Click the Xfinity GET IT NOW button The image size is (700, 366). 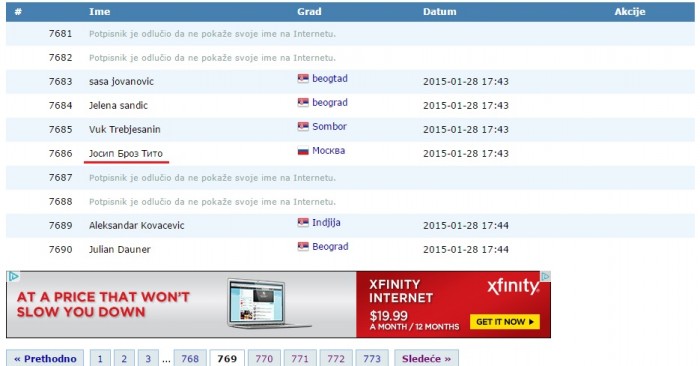coord(505,322)
